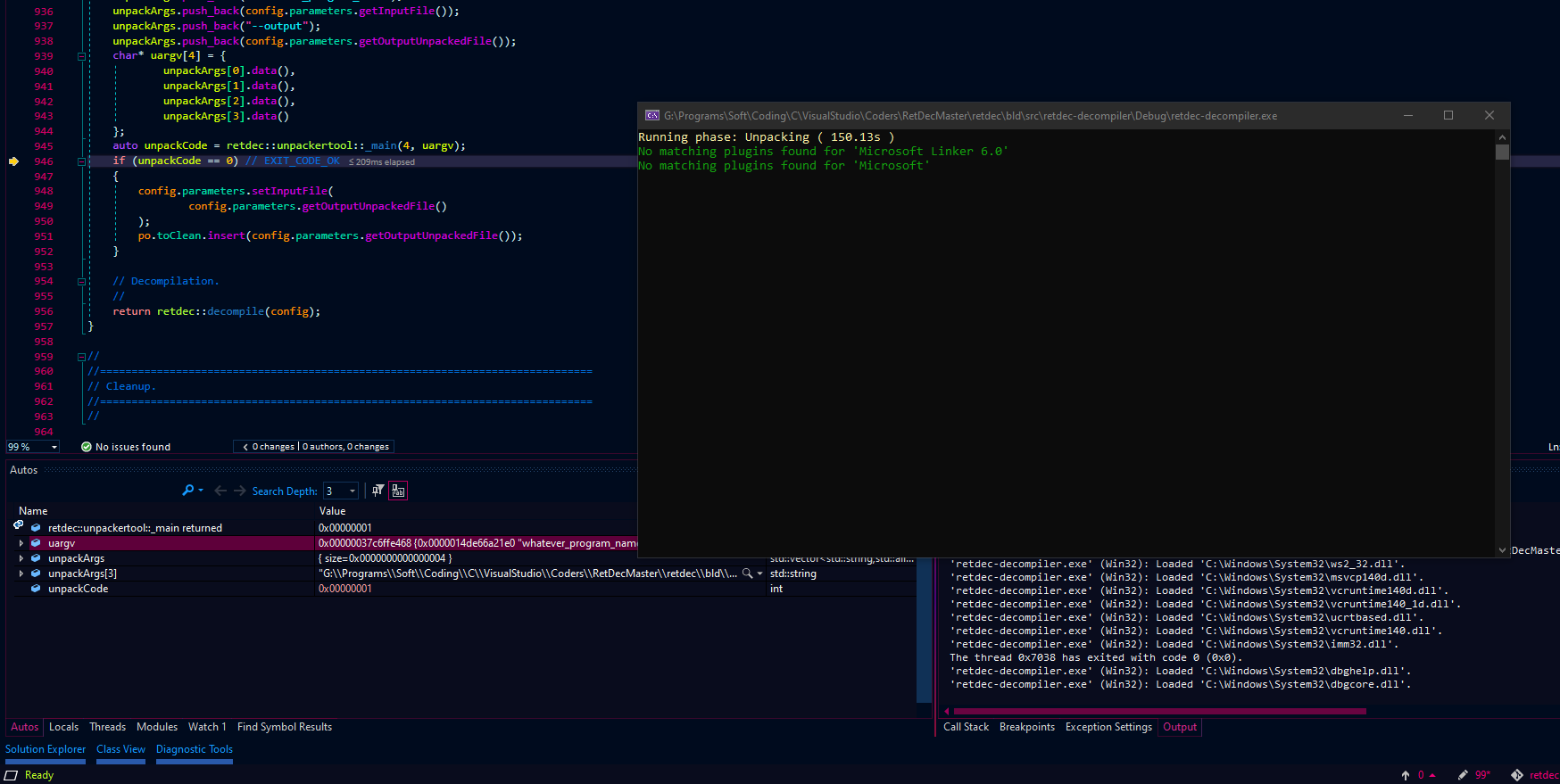
Task: Switch to the Locals tab
Action: [63, 727]
